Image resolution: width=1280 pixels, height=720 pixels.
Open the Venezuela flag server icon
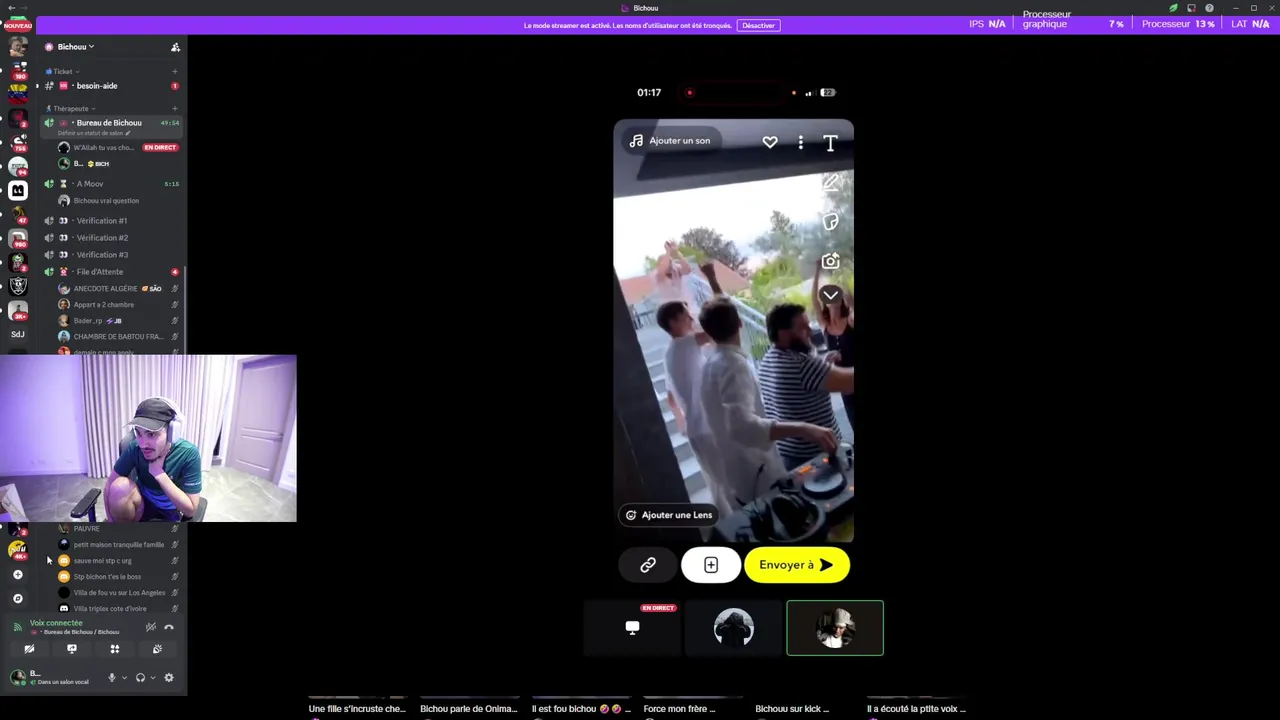click(17, 94)
